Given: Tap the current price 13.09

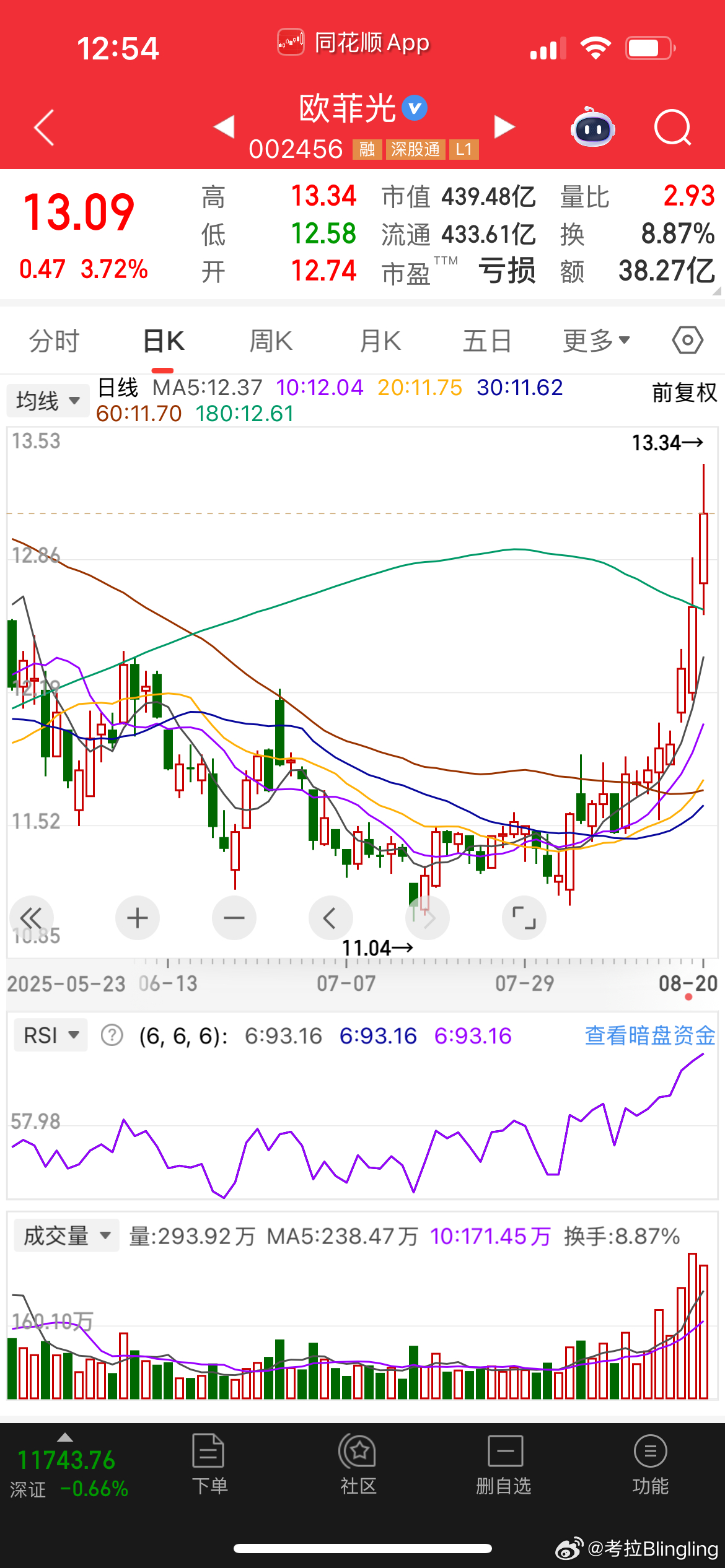Looking at the screenshot, I should pos(79,212).
